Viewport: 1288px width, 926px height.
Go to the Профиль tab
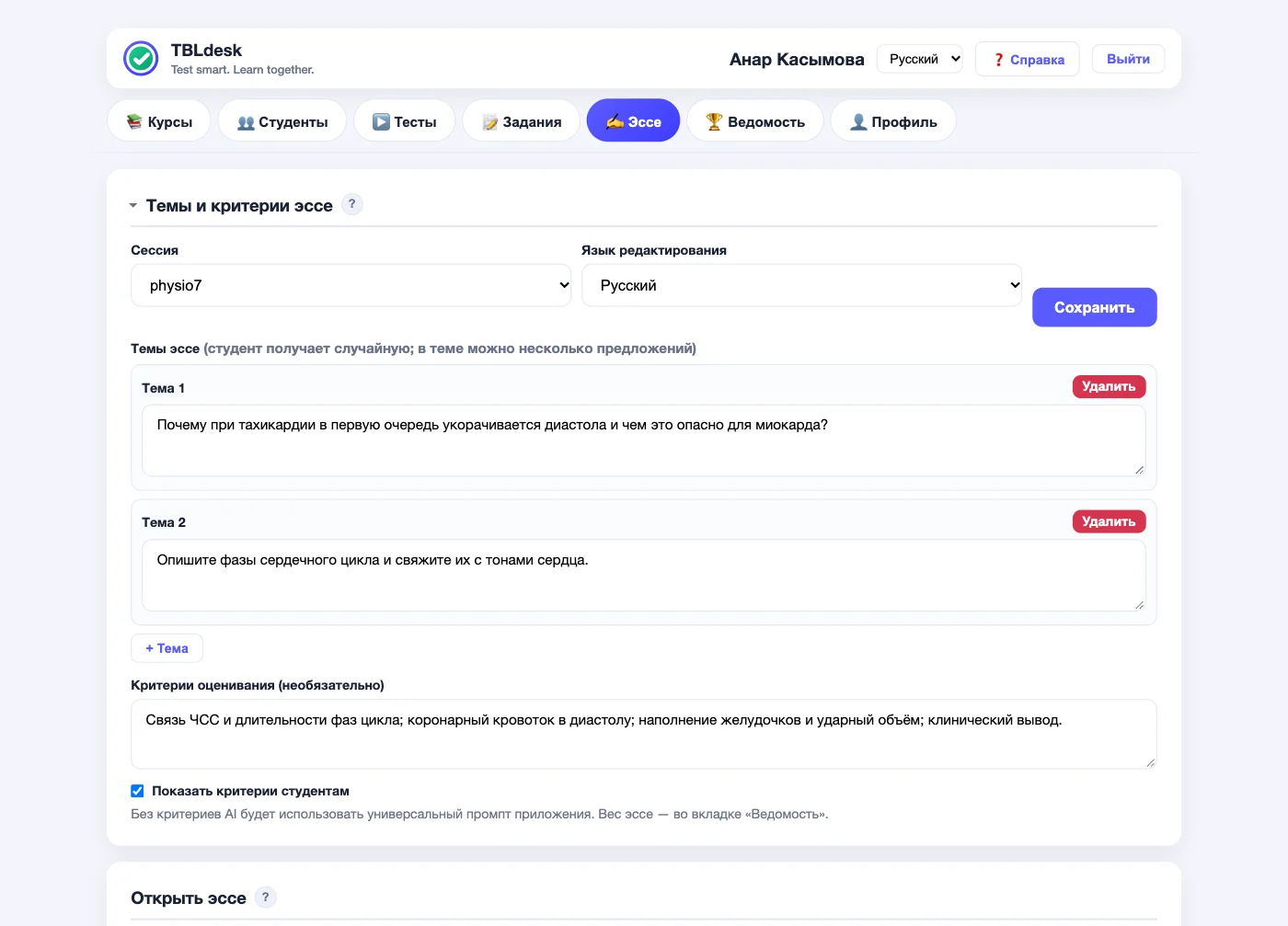(x=893, y=121)
